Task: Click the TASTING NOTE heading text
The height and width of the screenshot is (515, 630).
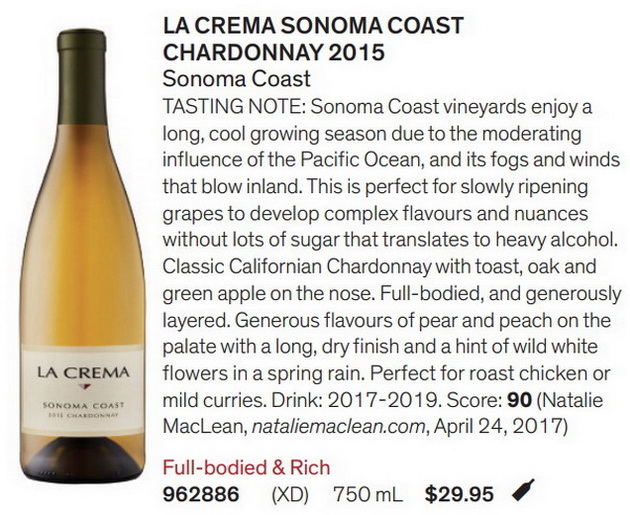Action: pos(235,107)
